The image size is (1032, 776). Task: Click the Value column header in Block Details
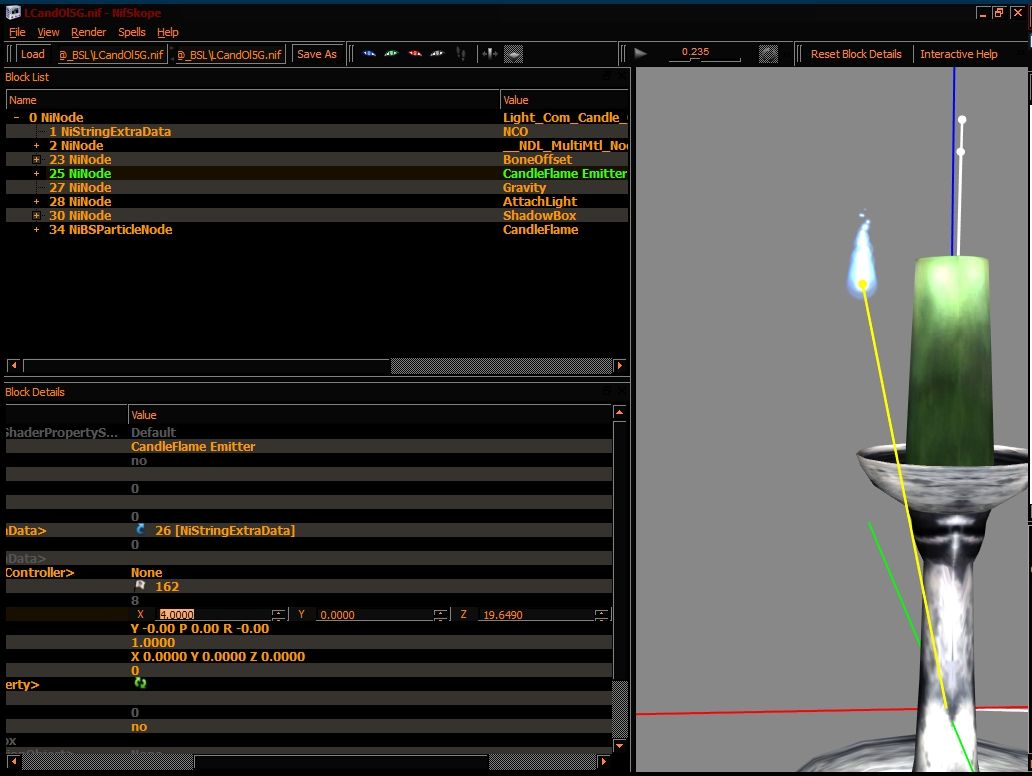[370, 415]
